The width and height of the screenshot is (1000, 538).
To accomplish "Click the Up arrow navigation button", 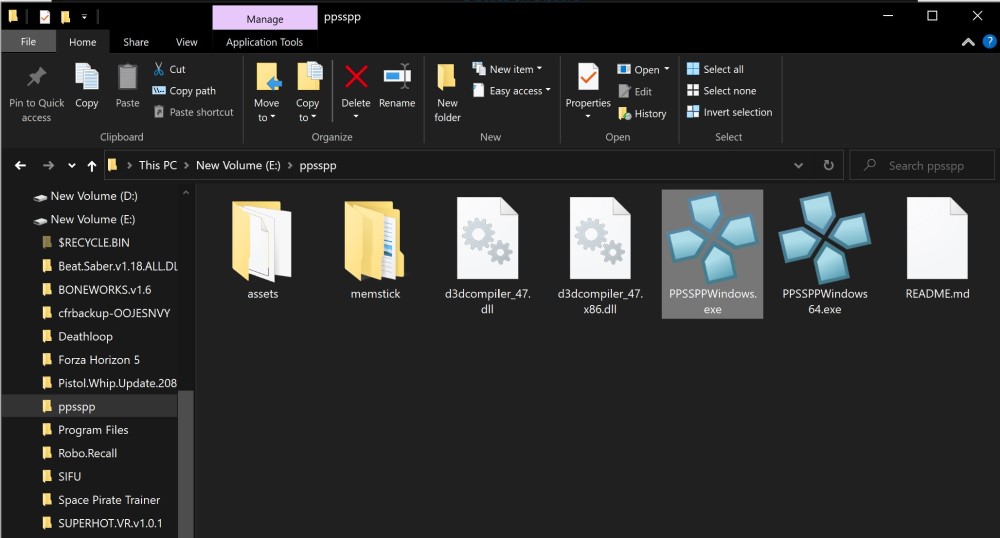I will [x=92, y=166].
